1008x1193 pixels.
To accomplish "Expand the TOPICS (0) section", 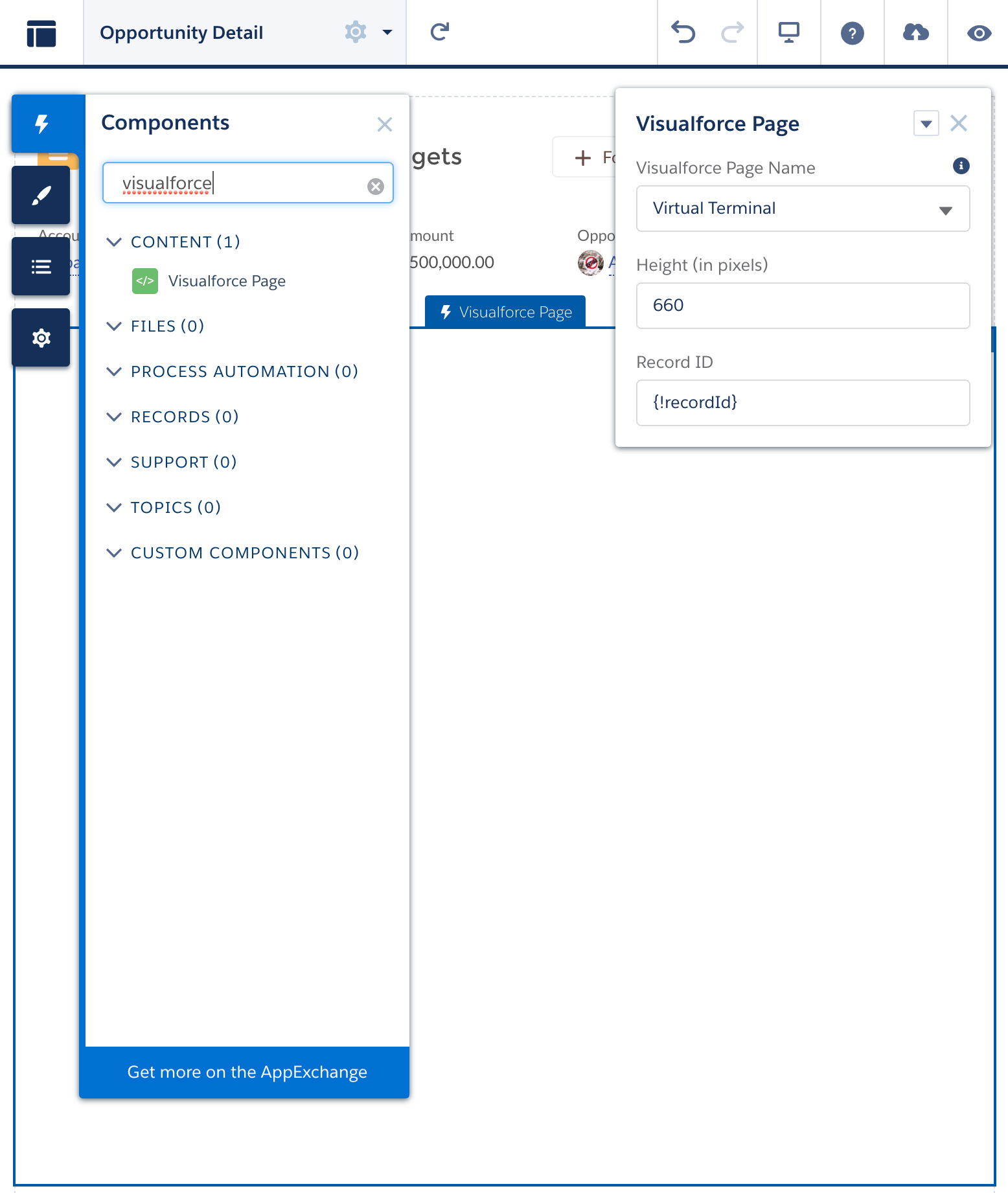I will 164,507.
